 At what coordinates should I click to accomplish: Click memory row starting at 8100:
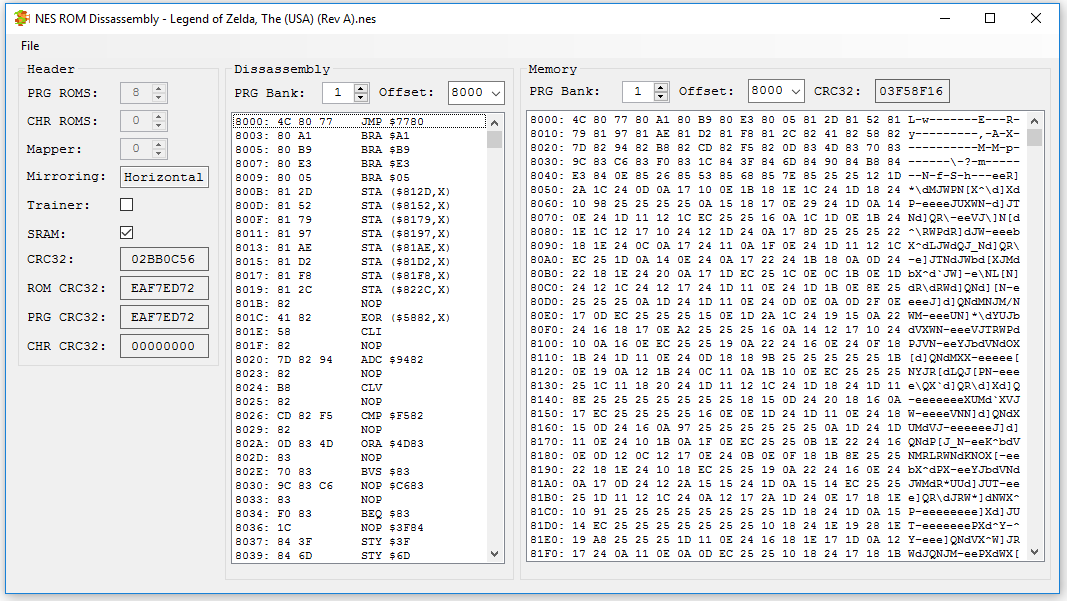tap(775, 344)
